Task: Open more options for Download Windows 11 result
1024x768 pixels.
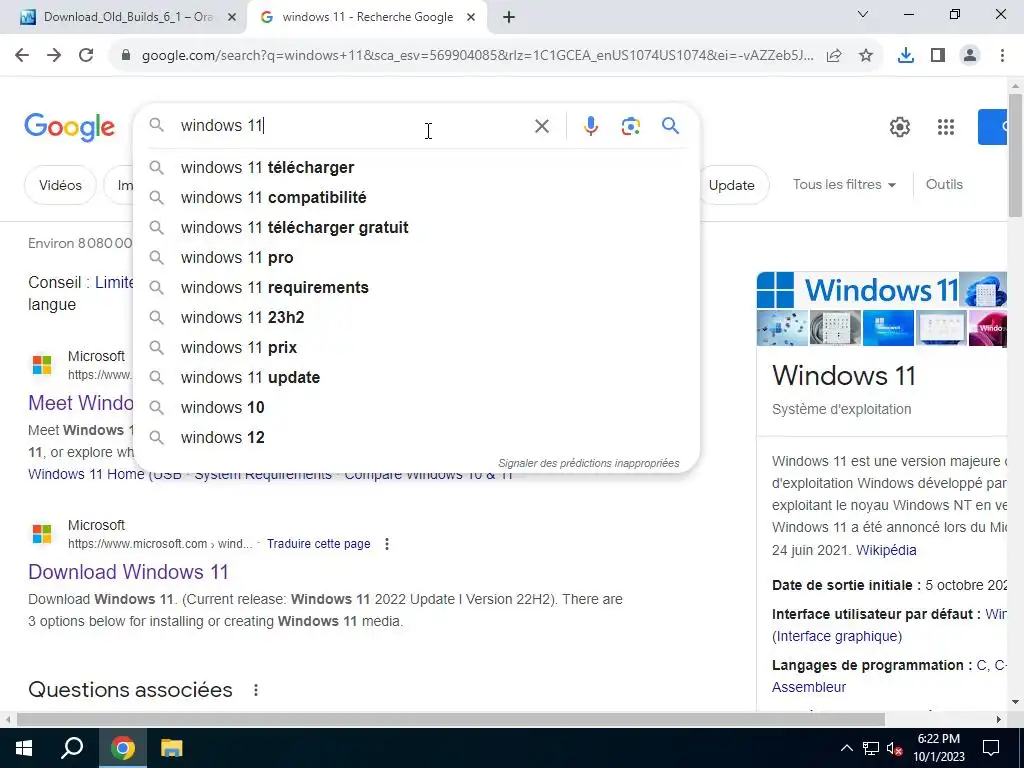Action: pos(387,544)
